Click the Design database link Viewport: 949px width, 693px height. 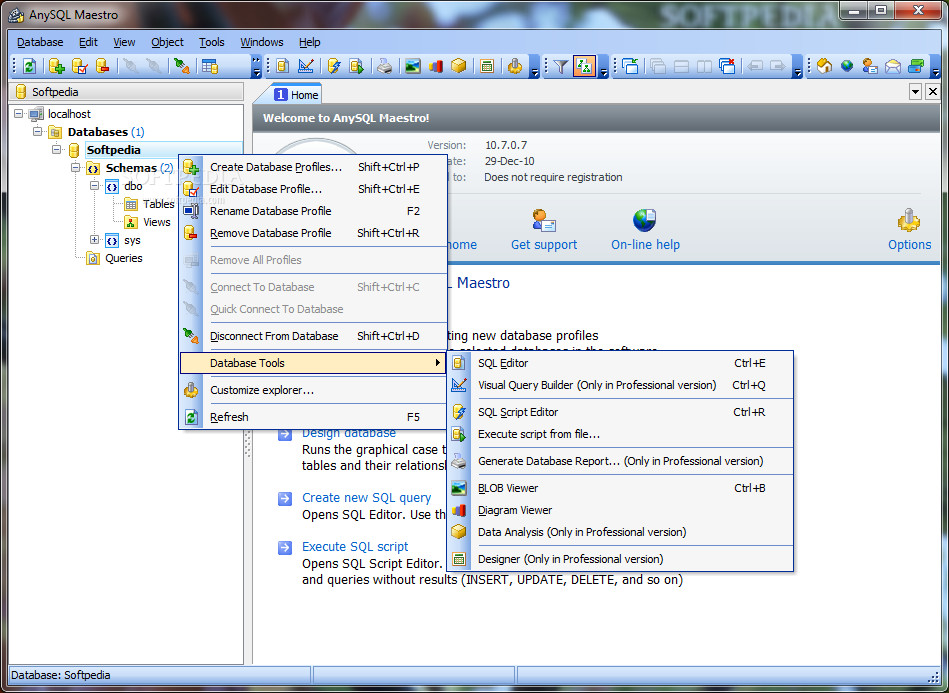(x=349, y=433)
